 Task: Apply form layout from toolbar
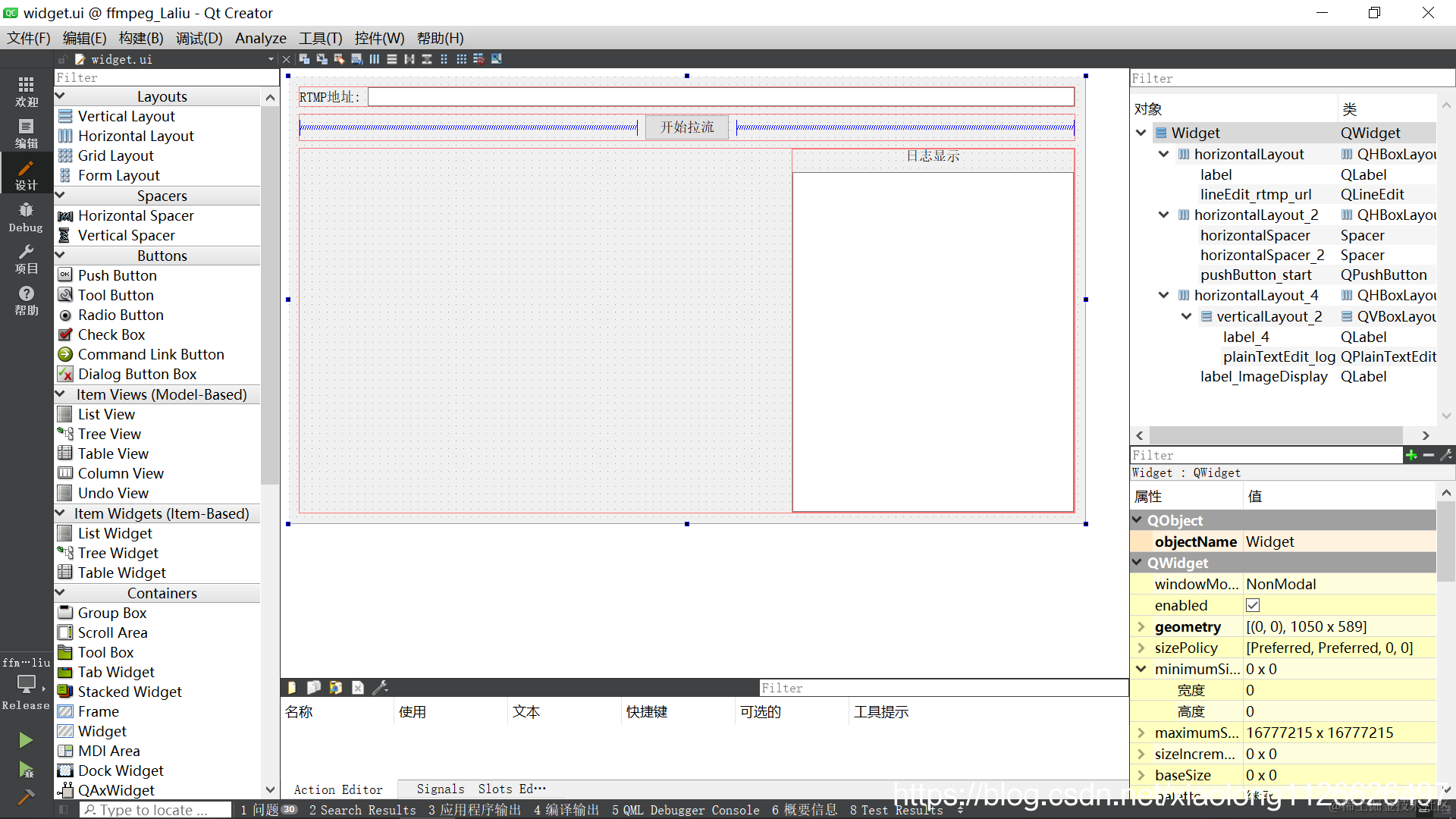click(x=444, y=59)
